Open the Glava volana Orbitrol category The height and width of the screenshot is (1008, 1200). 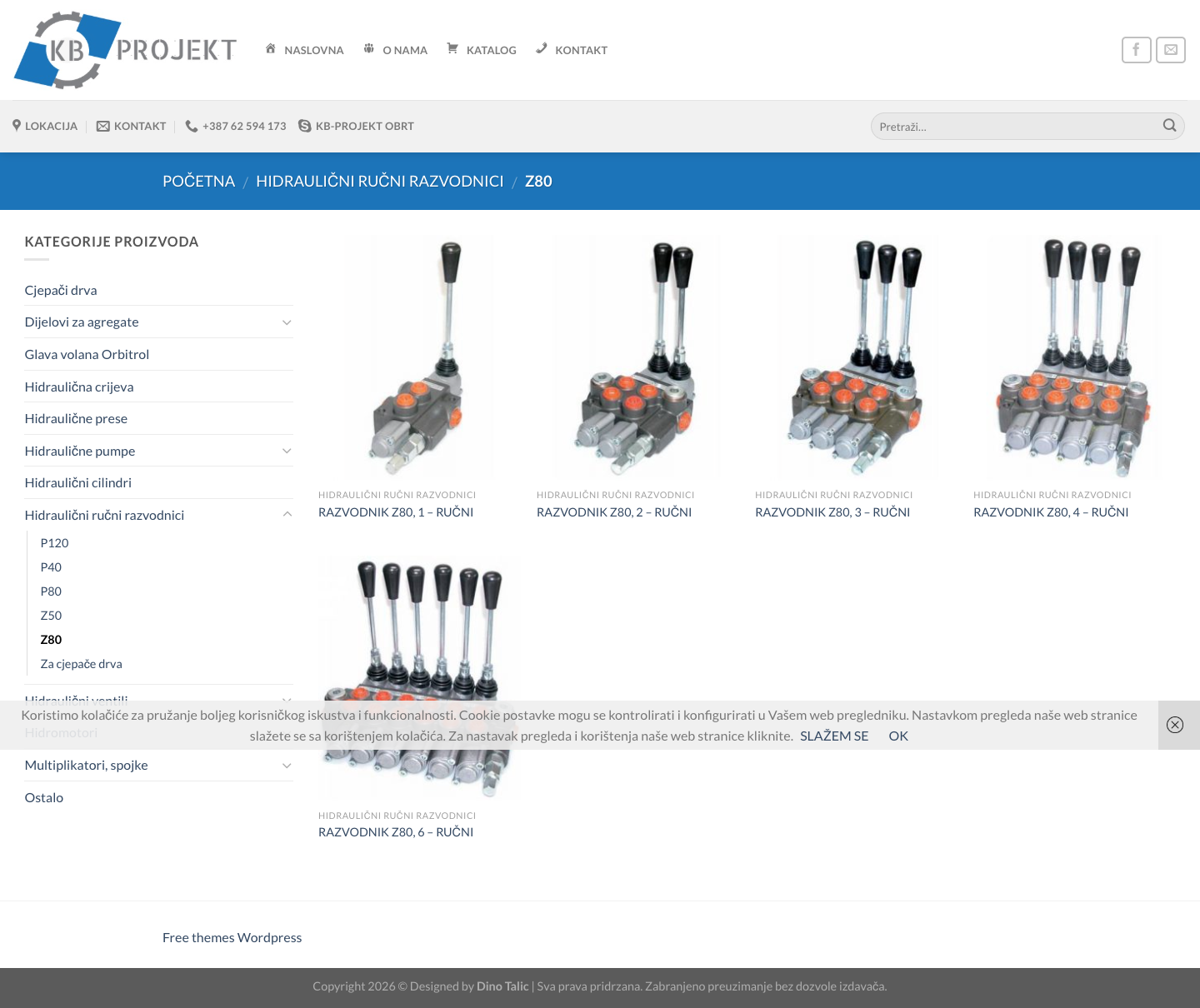point(87,354)
